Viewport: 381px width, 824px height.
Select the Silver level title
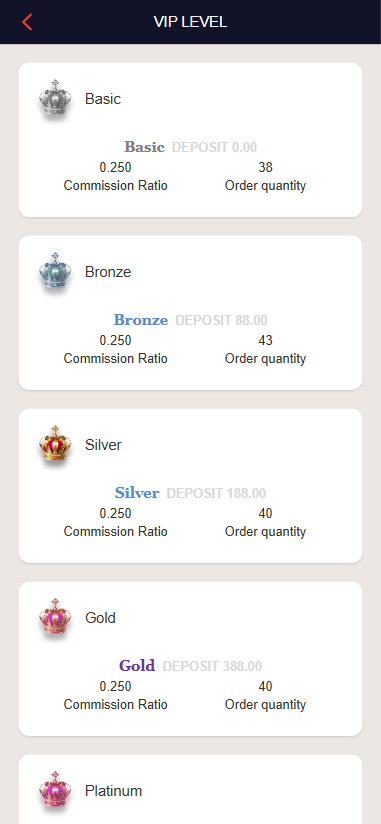(104, 445)
